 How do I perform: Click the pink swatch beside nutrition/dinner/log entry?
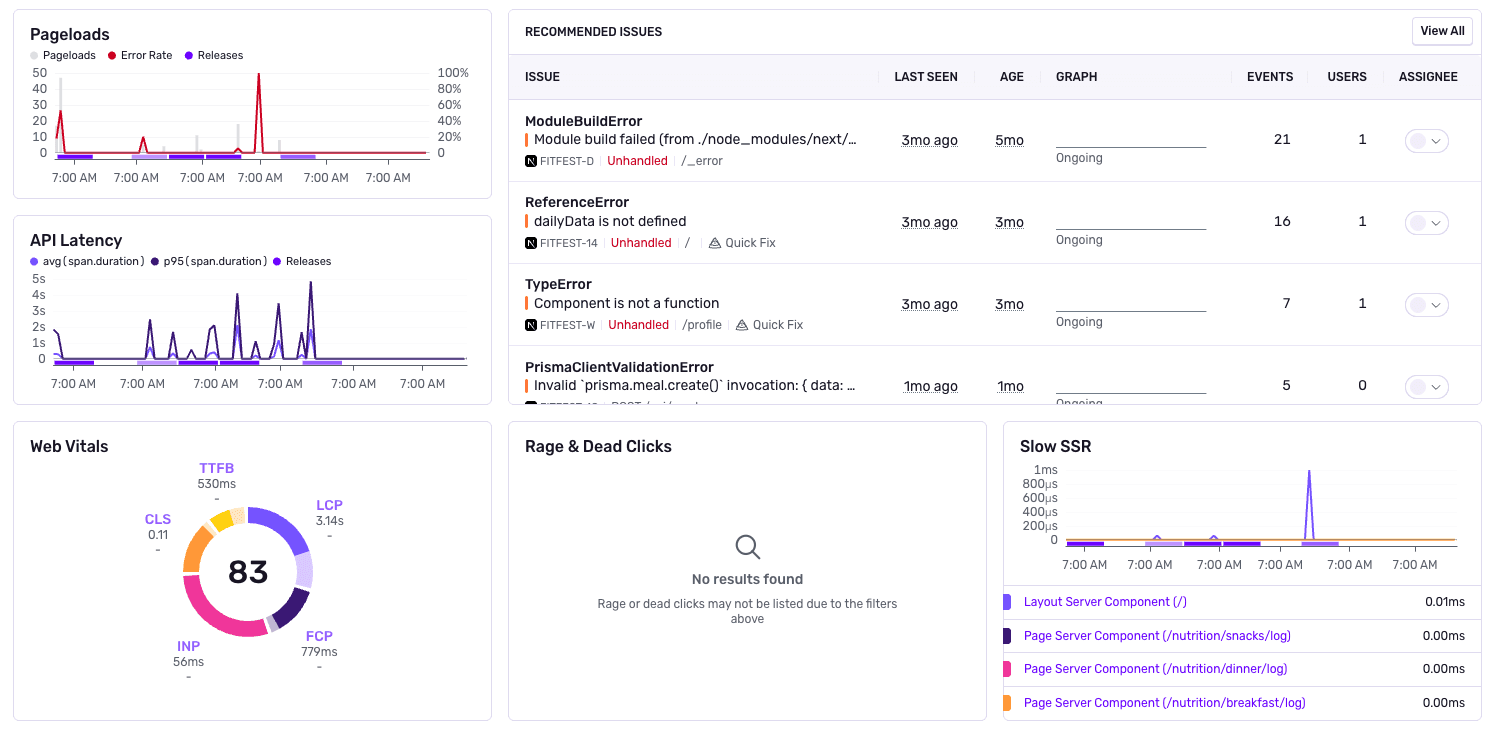(x=1008, y=668)
